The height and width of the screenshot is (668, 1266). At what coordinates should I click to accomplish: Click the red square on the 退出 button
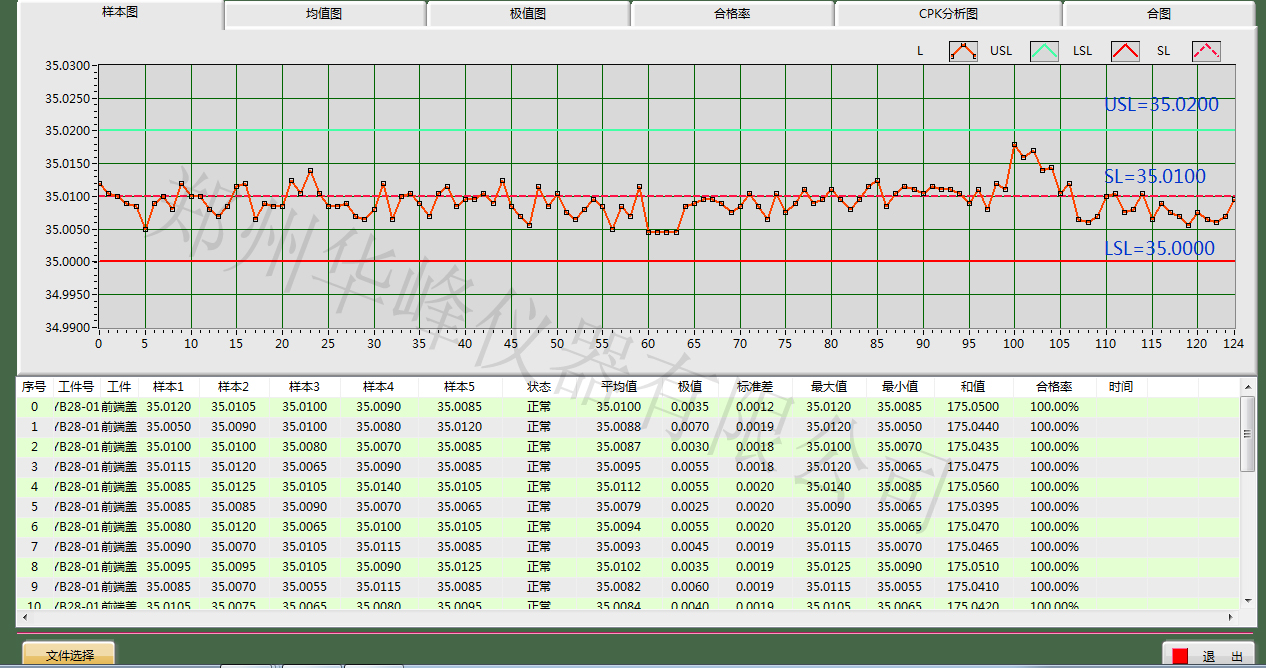click(1180, 656)
